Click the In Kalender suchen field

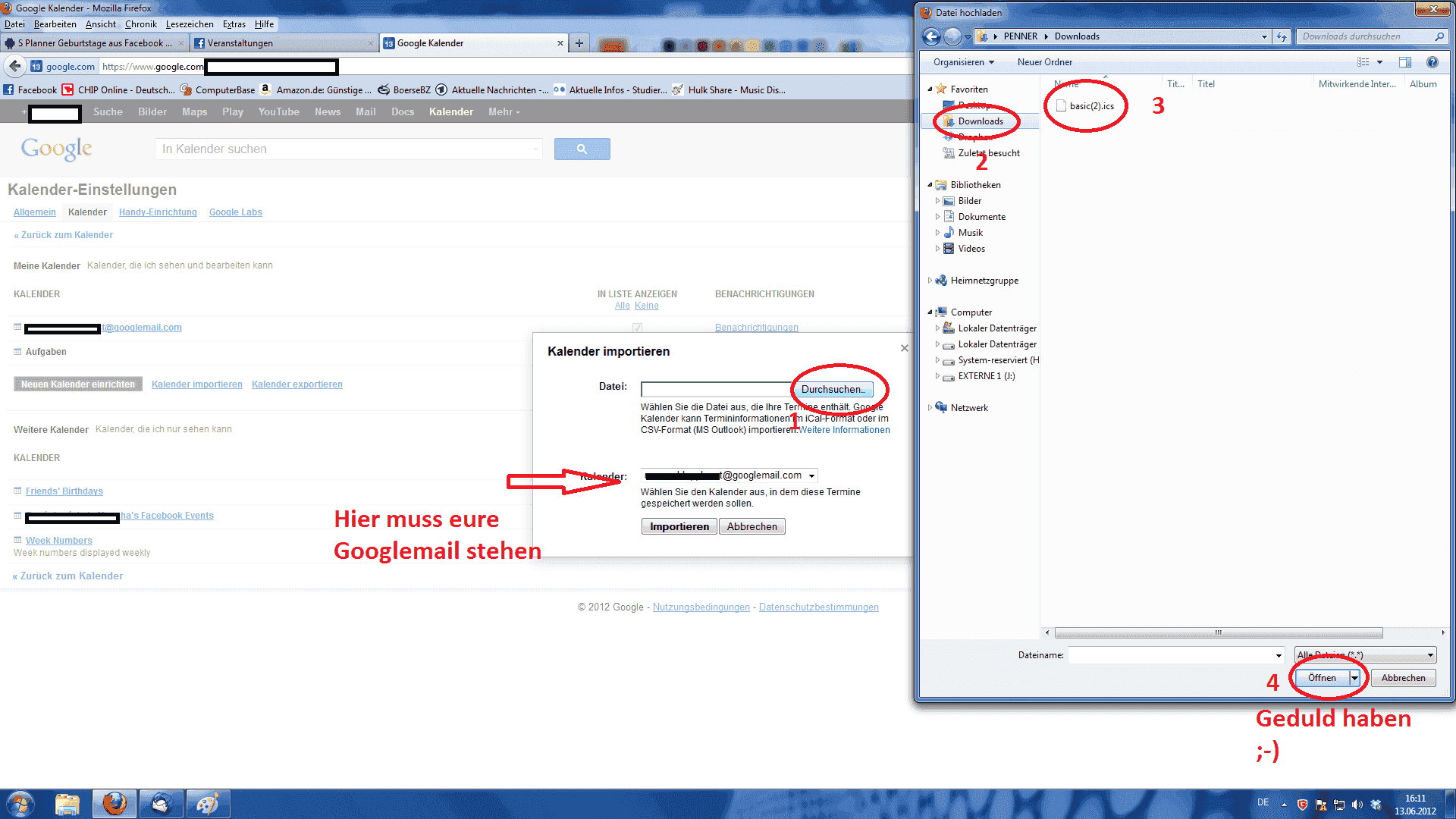(x=347, y=149)
